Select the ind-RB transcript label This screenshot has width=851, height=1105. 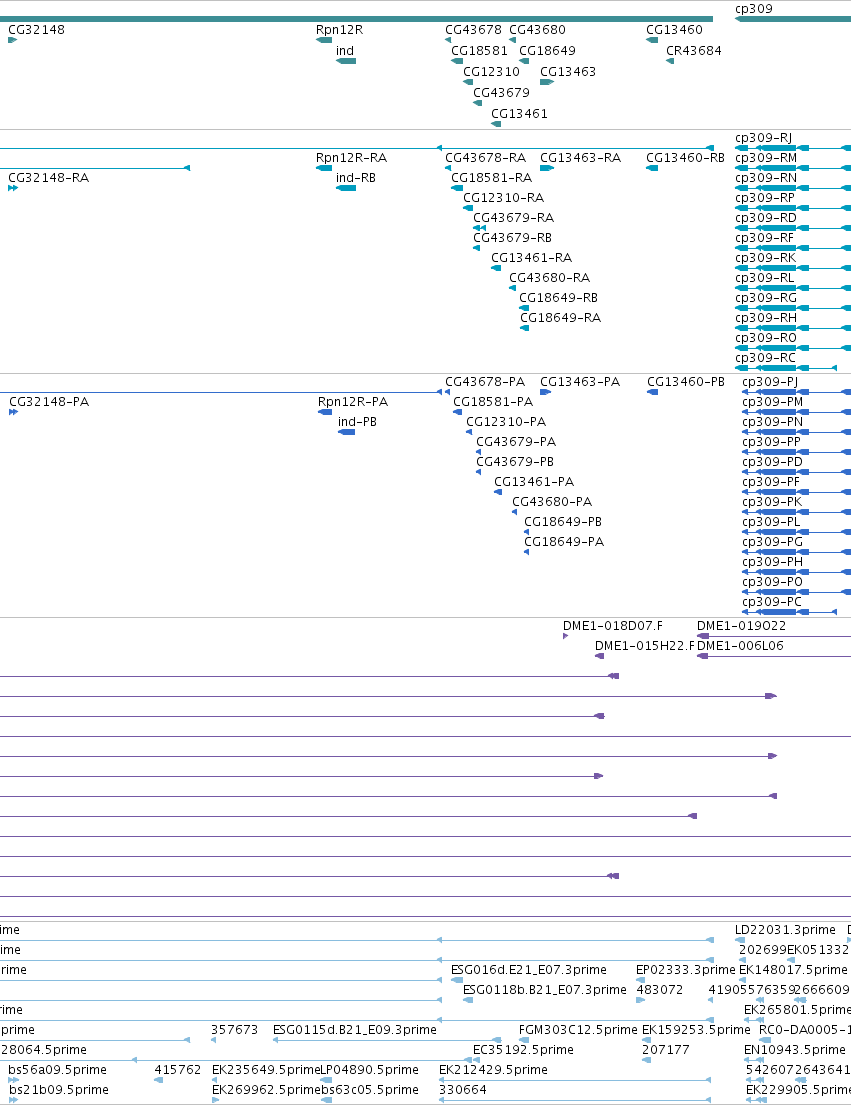point(355,178)
